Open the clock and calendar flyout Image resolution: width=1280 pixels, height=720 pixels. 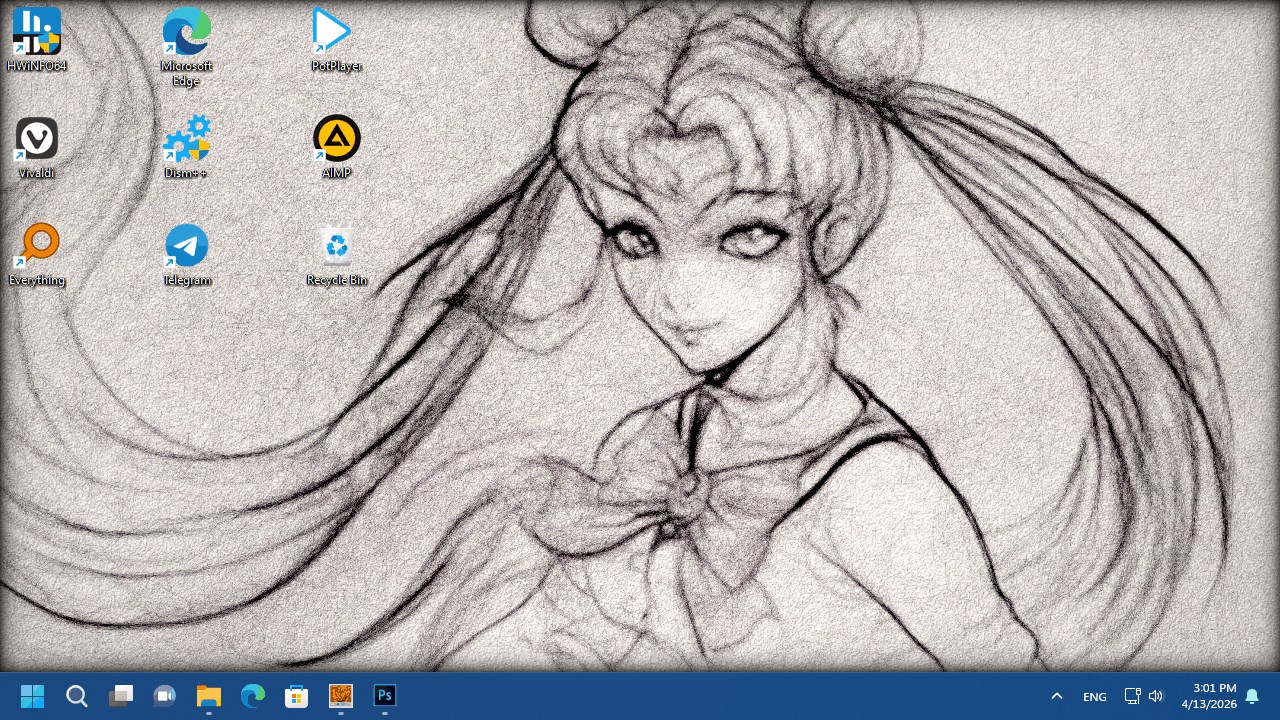coord(1209,696)
